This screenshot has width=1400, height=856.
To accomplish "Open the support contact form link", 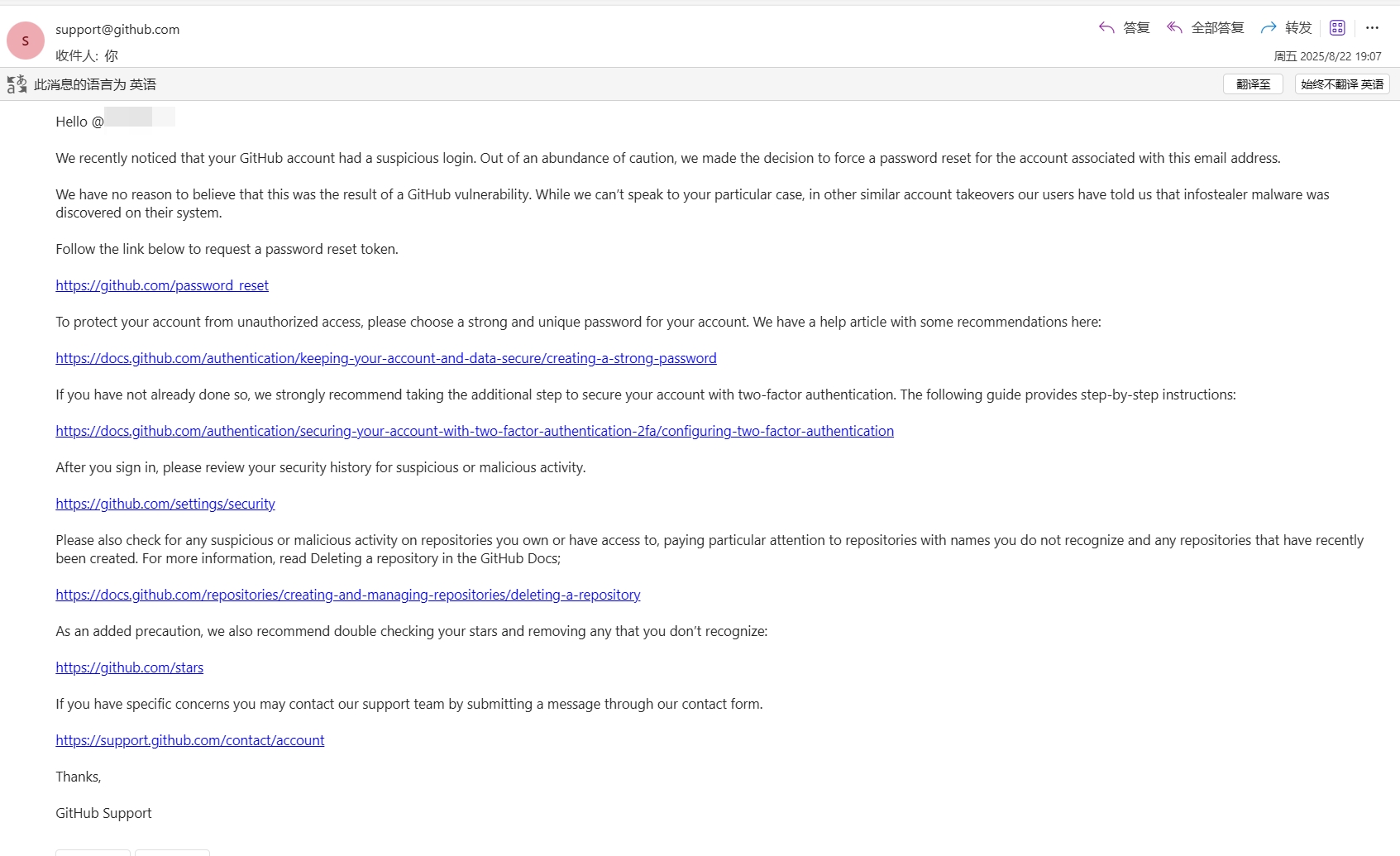I will (x=189, y=739).
